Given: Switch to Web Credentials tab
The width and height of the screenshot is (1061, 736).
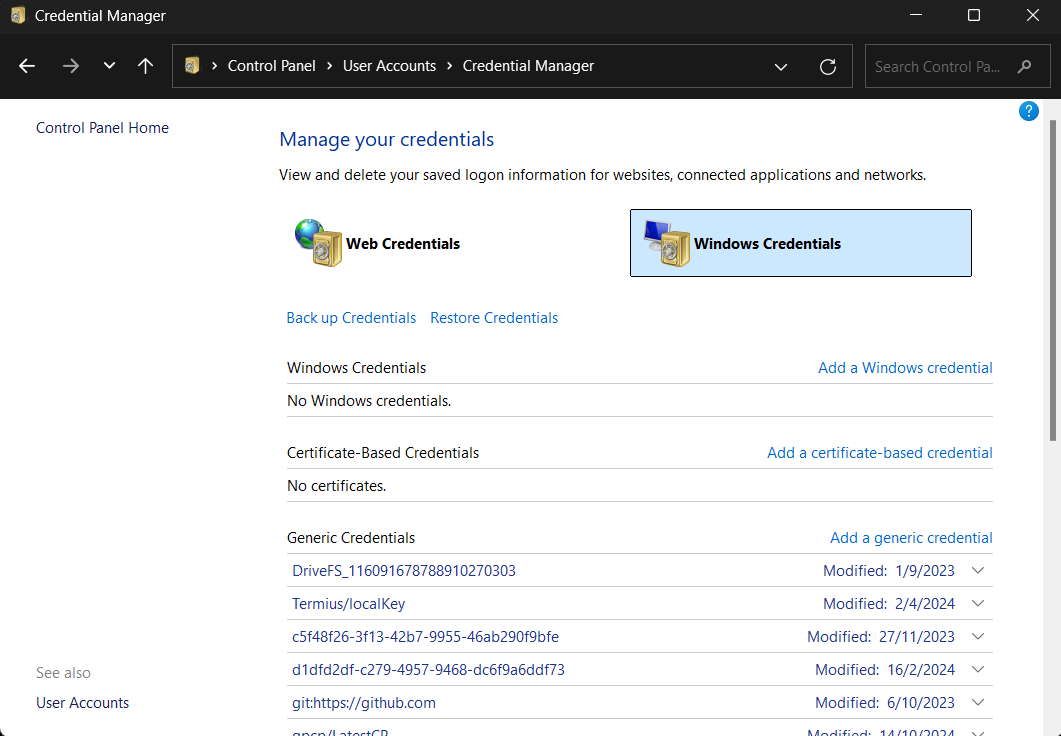Looking at the screenshot, I should pyautogui.click(x=403, y=243).
